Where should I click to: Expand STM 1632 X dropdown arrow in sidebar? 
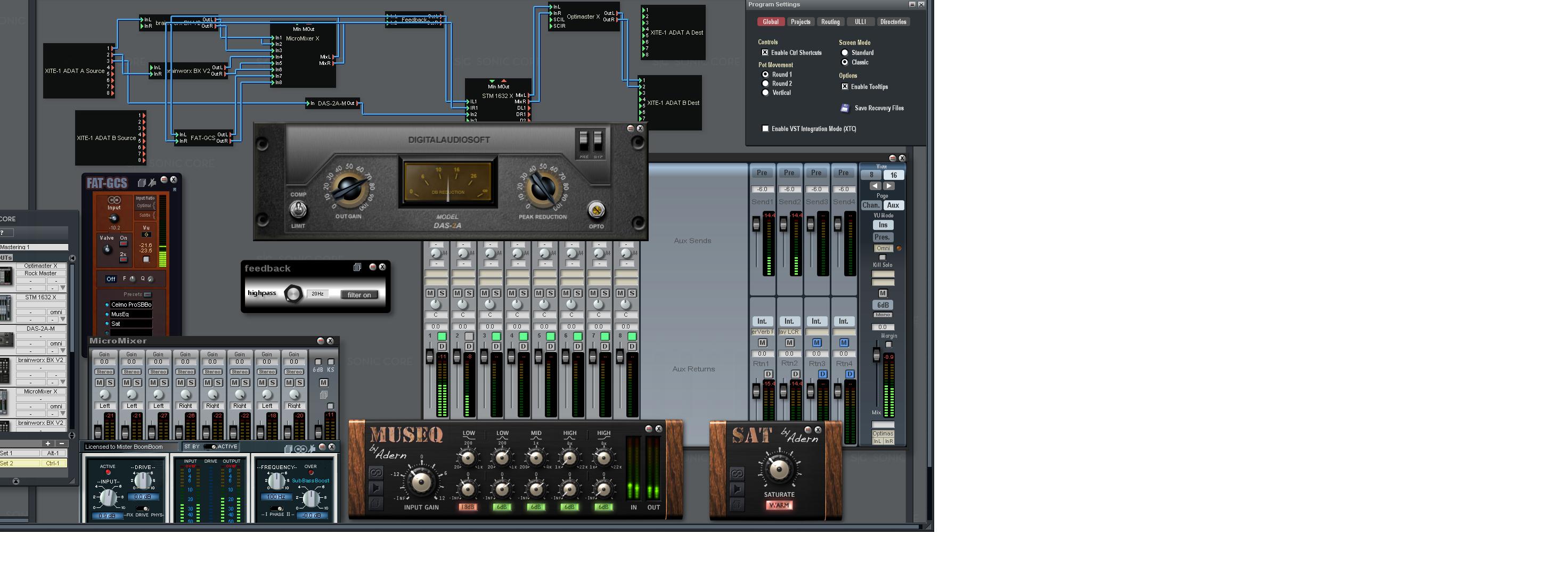[63, 319]
